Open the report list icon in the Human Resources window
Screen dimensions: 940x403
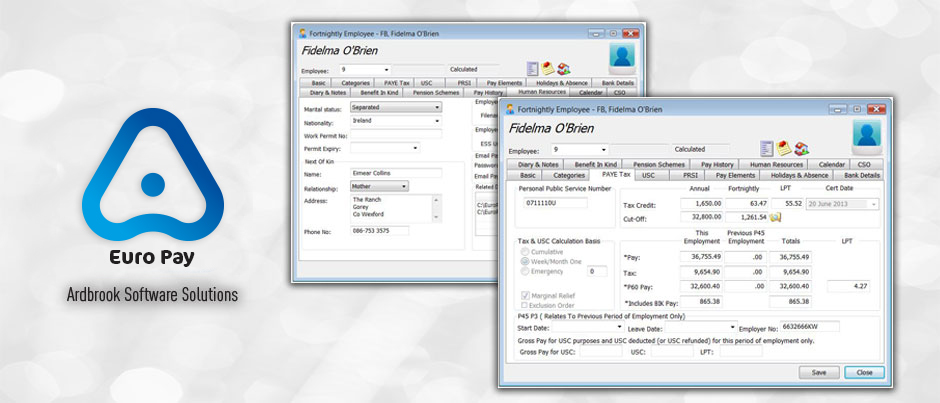coord(532,68)
